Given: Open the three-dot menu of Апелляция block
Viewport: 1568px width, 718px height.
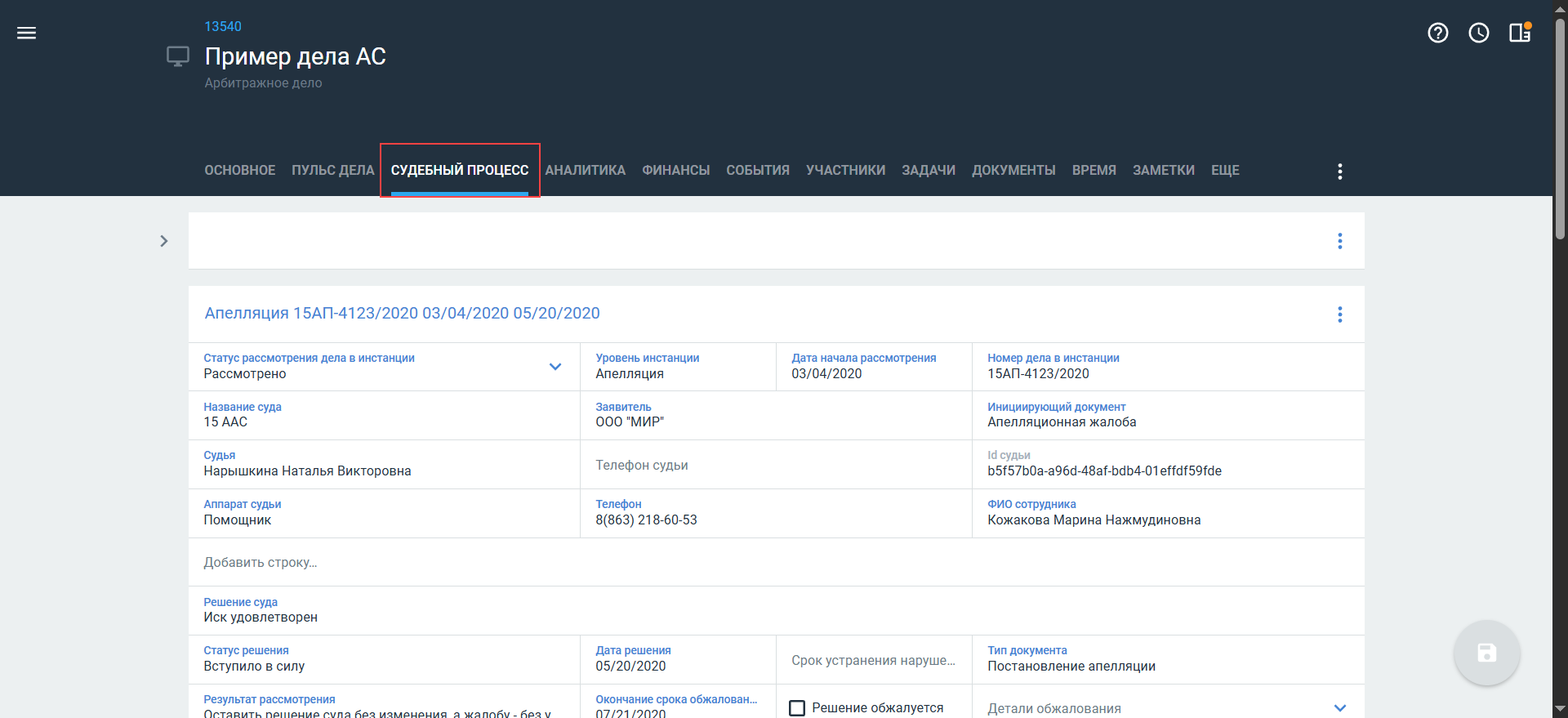Looking at the screenshot, I should [x=1339, y=314].
